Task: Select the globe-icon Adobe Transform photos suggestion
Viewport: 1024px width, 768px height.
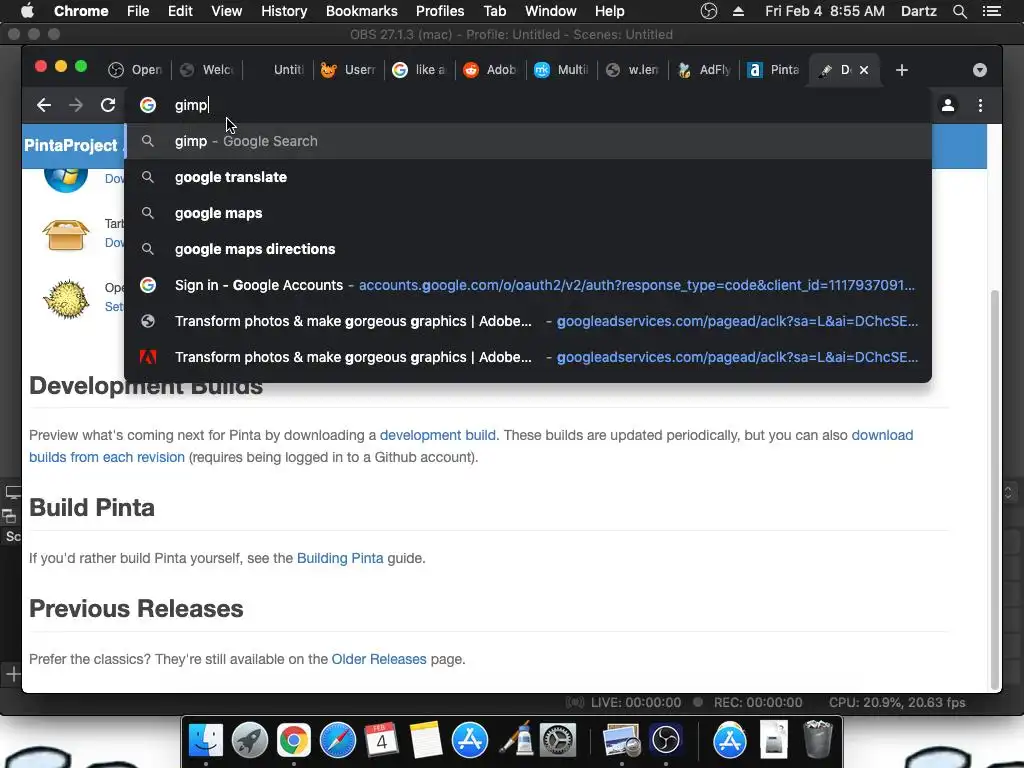Action: (528, 321)
